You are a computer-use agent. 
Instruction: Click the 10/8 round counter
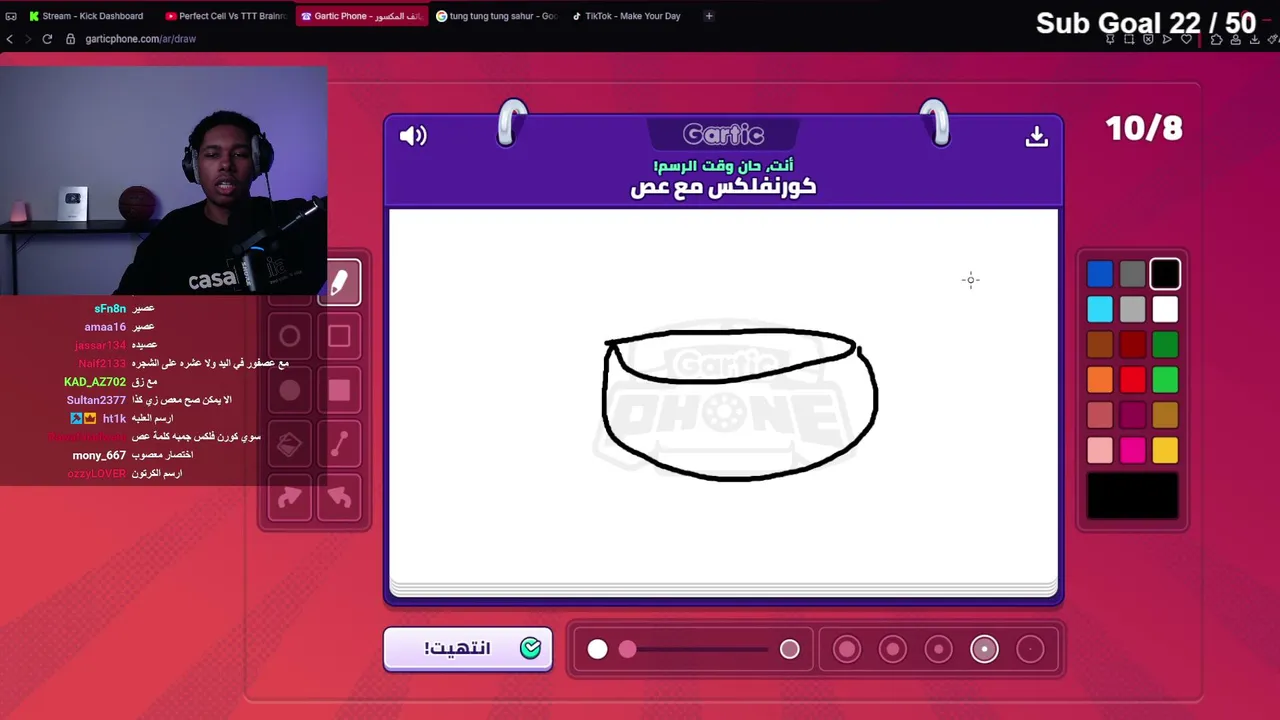click(1144, 129)
